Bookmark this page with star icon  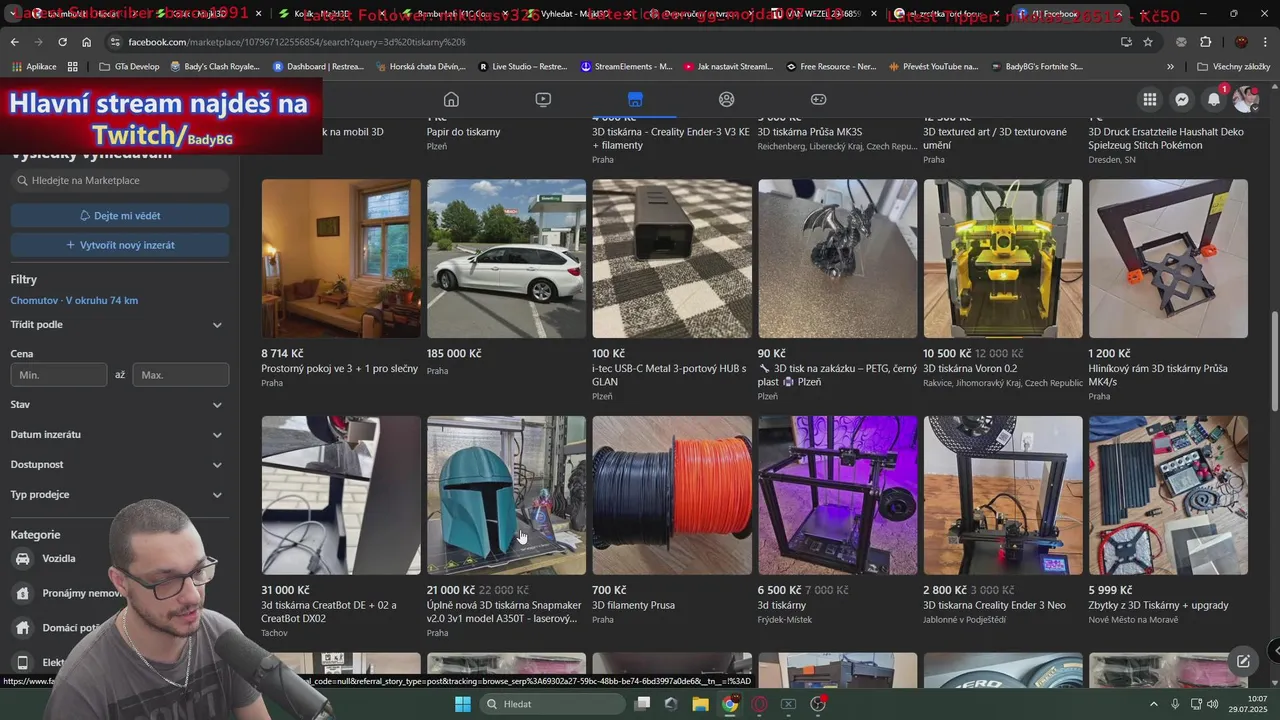click(1148, 42)
